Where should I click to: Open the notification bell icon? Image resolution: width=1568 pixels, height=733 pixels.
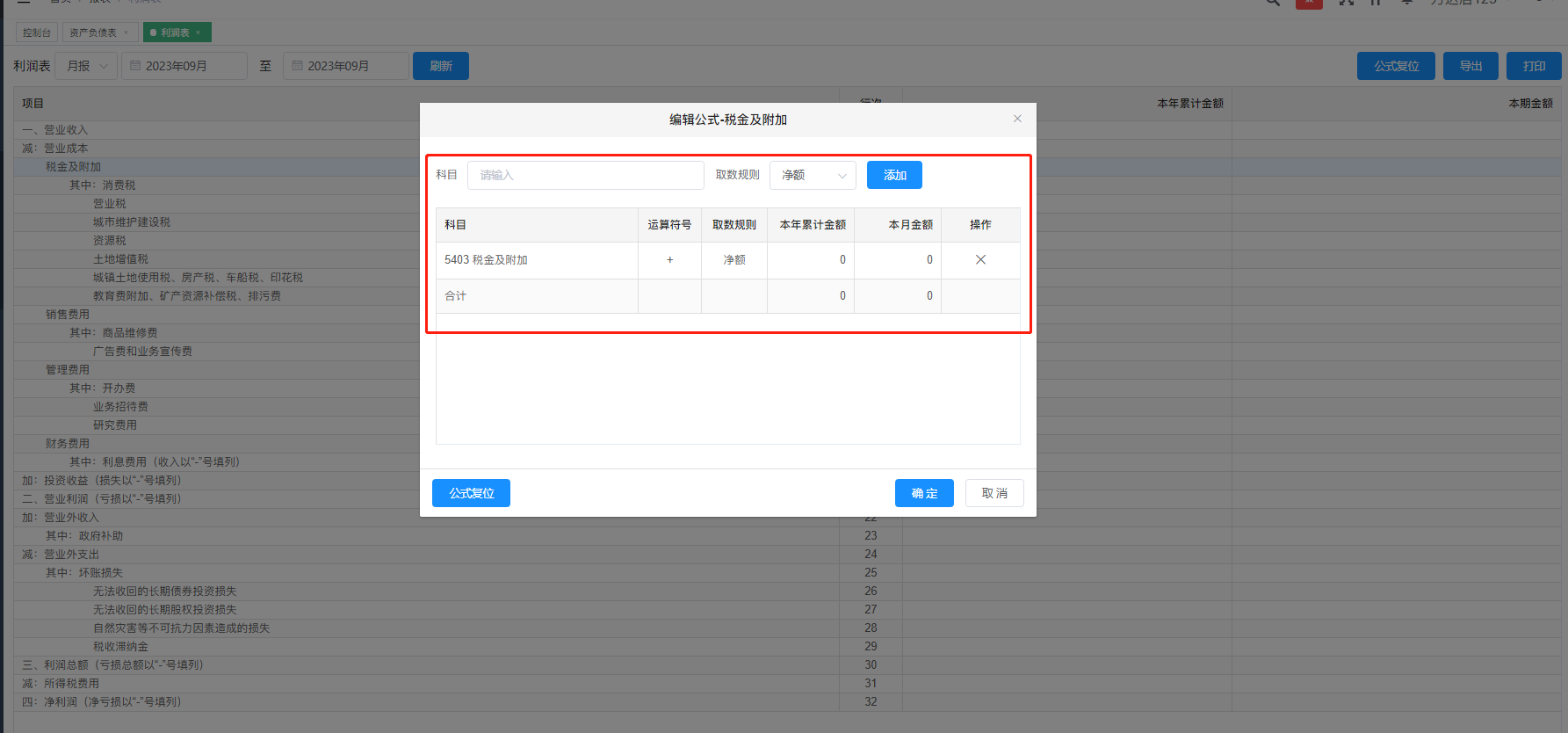[x=1406, y=3]
